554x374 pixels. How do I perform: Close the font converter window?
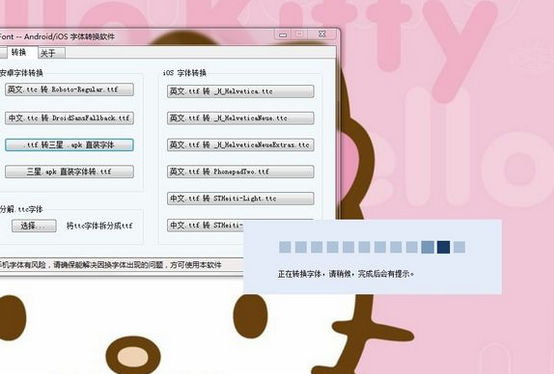click(x=322, y=34)
